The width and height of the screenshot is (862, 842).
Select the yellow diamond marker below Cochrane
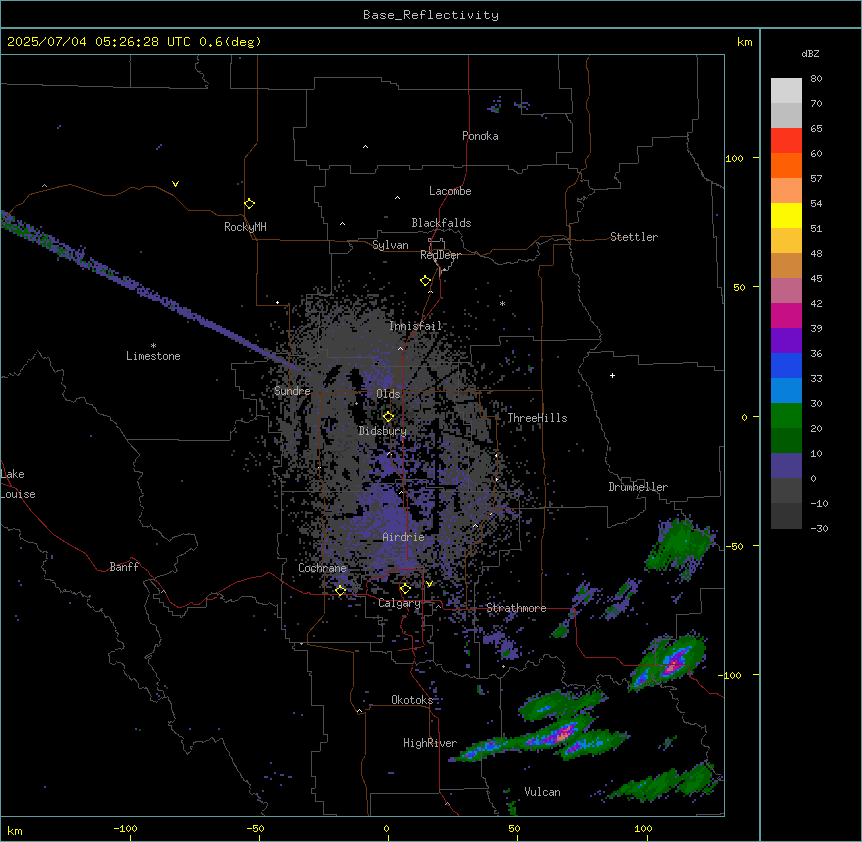[340, 591]
